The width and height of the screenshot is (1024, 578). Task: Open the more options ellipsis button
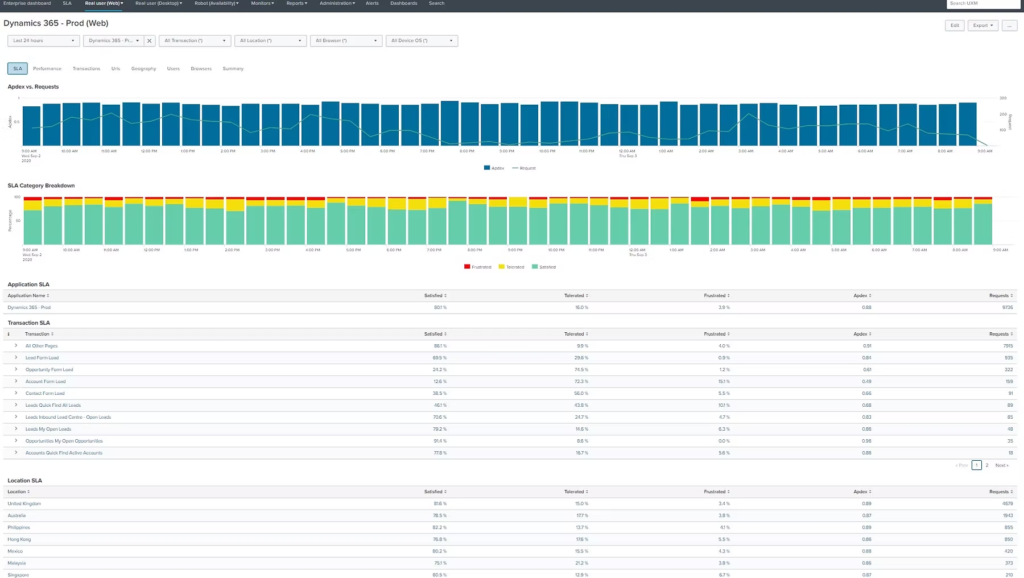coord(1010,25)
